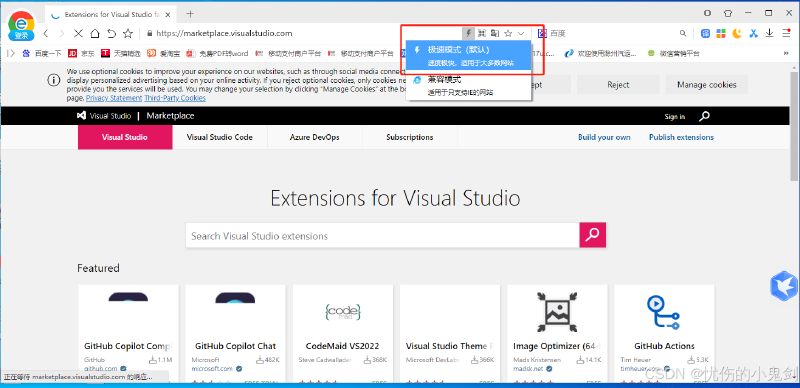This screenshot has height=388, width=800.
Task: Click the Sign in link
Action: coord(674,117)
